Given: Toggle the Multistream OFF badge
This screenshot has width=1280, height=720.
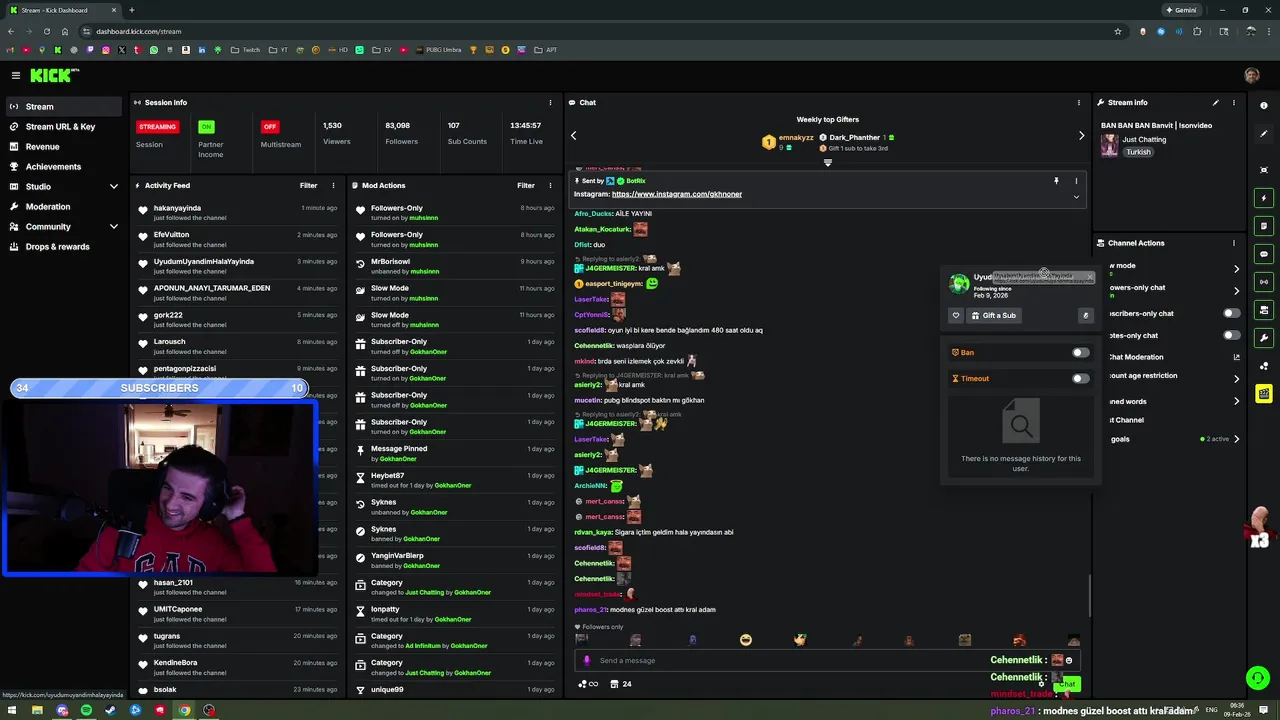Looking at the screenshot, I should pyautogui.click(x=269, y=127).
